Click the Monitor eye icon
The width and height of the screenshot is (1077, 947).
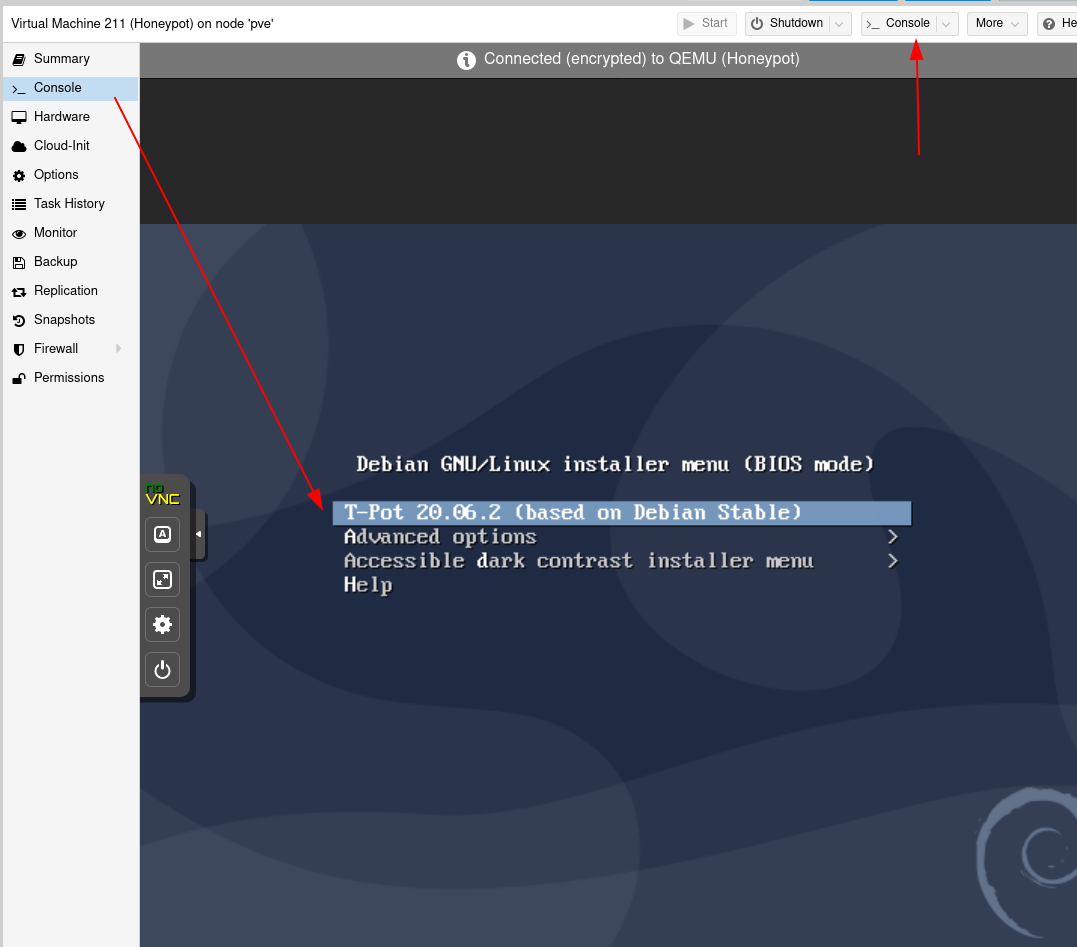[19, 233]
